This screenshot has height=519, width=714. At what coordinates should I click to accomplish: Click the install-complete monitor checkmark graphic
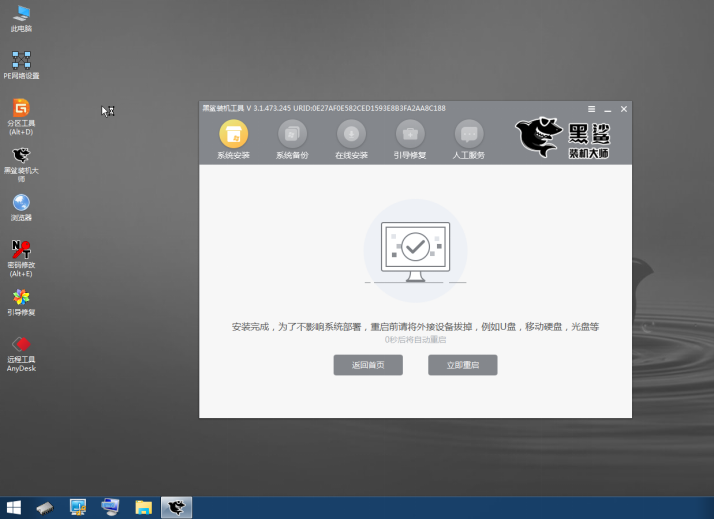coord(415,245)
